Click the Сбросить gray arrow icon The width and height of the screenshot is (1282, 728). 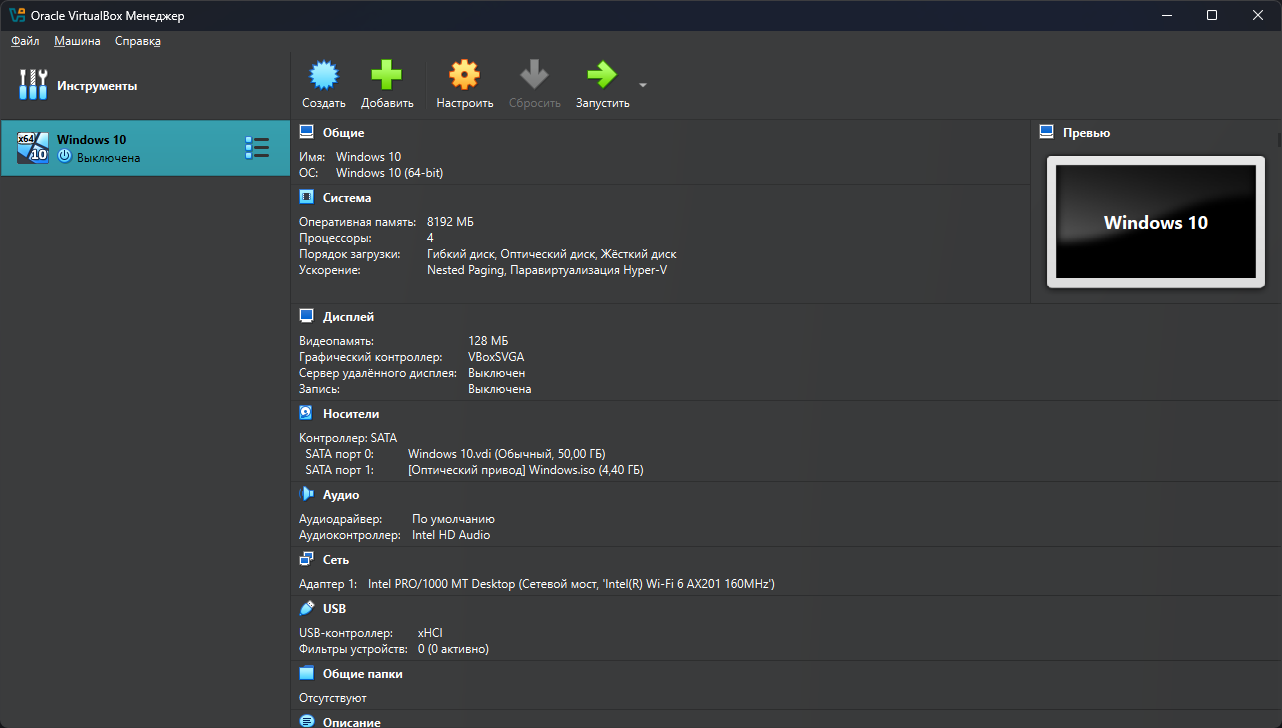(534, 75)
